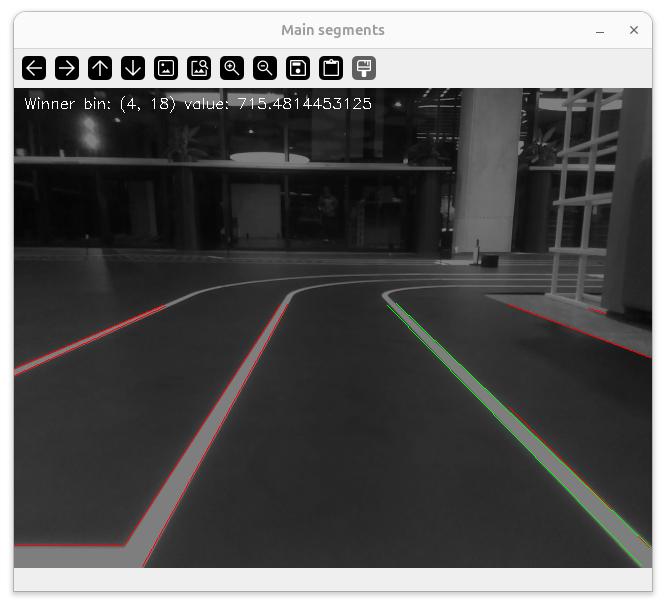The width and height of the screenshot is (666, 608).
Task: Fit image to window icon
Action: (199, 68)
